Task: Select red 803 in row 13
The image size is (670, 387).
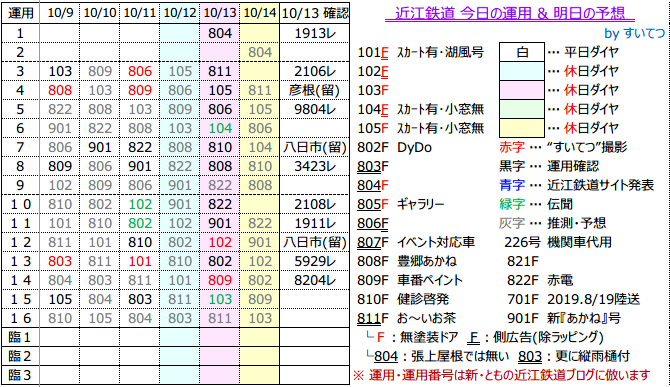Action: [60, 261]
